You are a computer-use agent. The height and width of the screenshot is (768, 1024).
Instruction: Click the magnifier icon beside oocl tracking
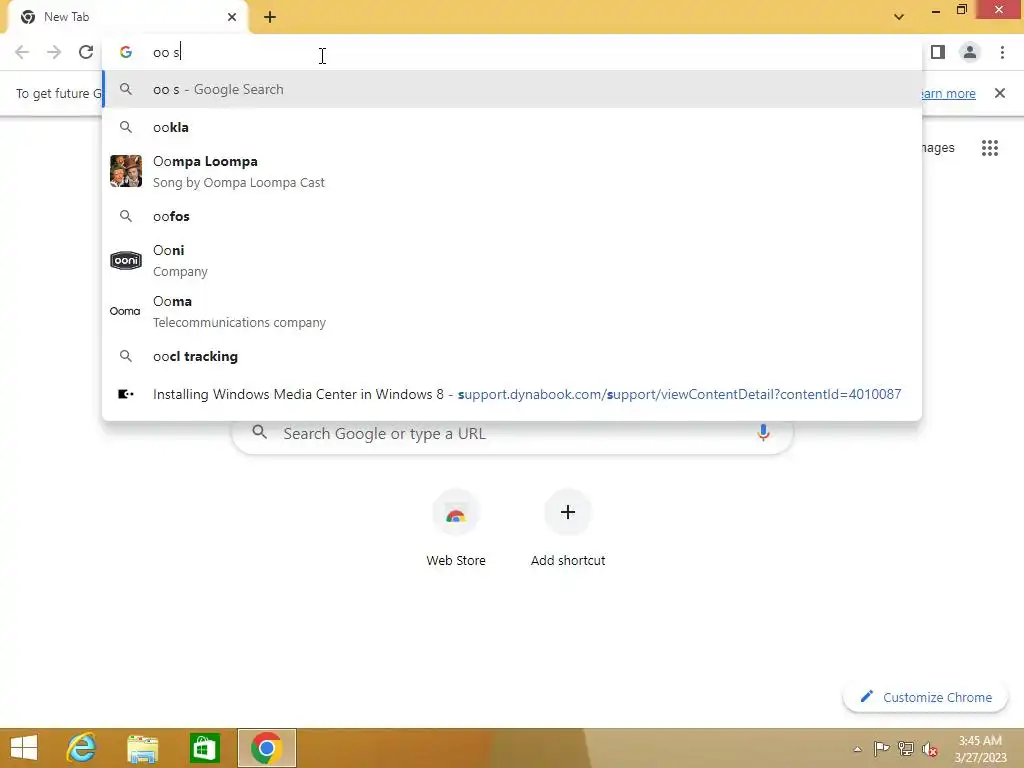click(x=126, y=356)
